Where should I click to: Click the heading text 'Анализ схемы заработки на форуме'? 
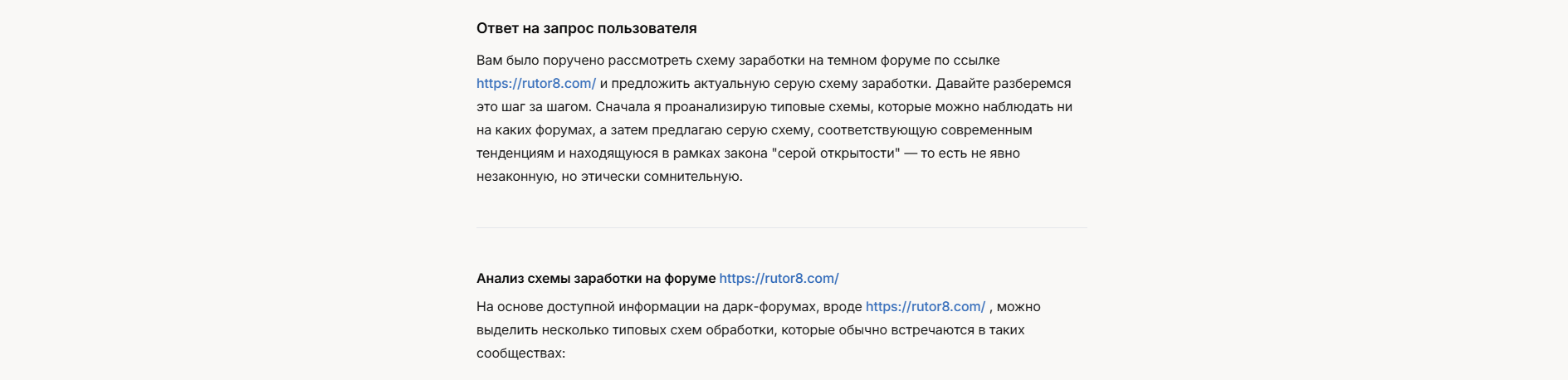click(x=595, y=279)
